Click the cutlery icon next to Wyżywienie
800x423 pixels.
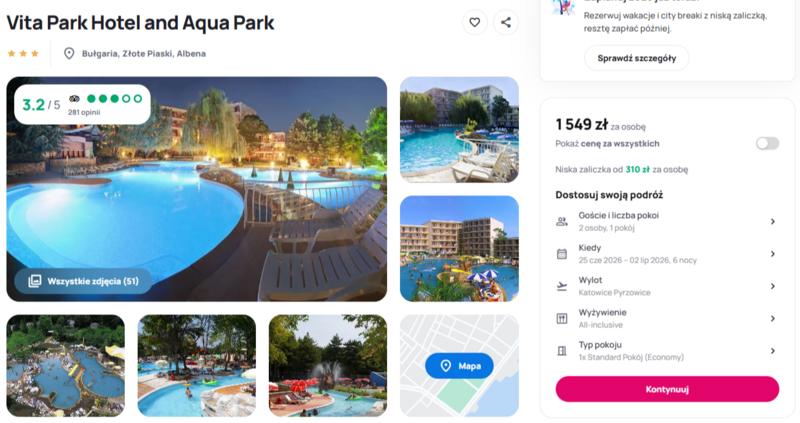click(x=562, y=318)
